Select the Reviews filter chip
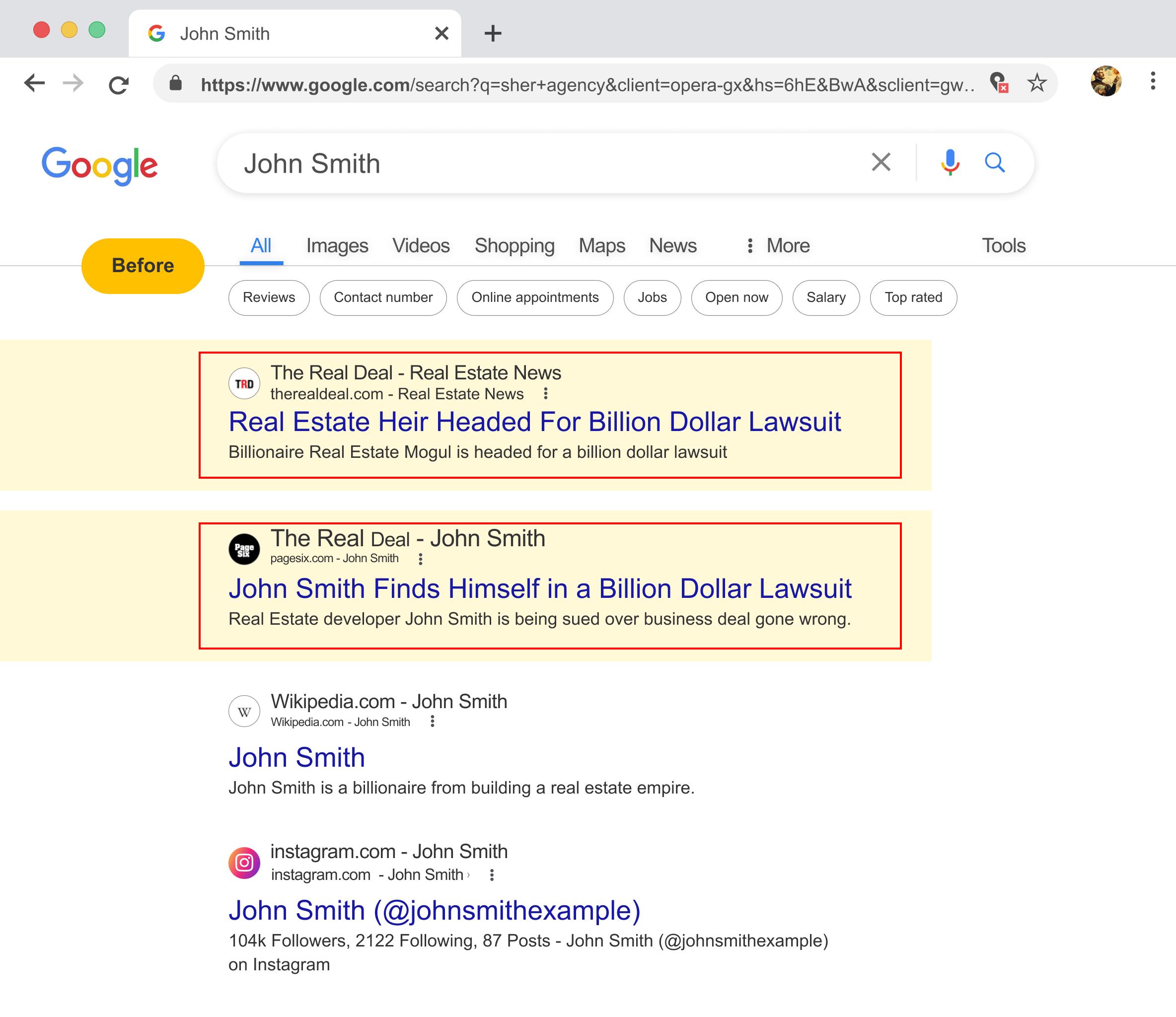Image resolution: width=1176 pixels, height=1017 pixels. click(269, 297)
